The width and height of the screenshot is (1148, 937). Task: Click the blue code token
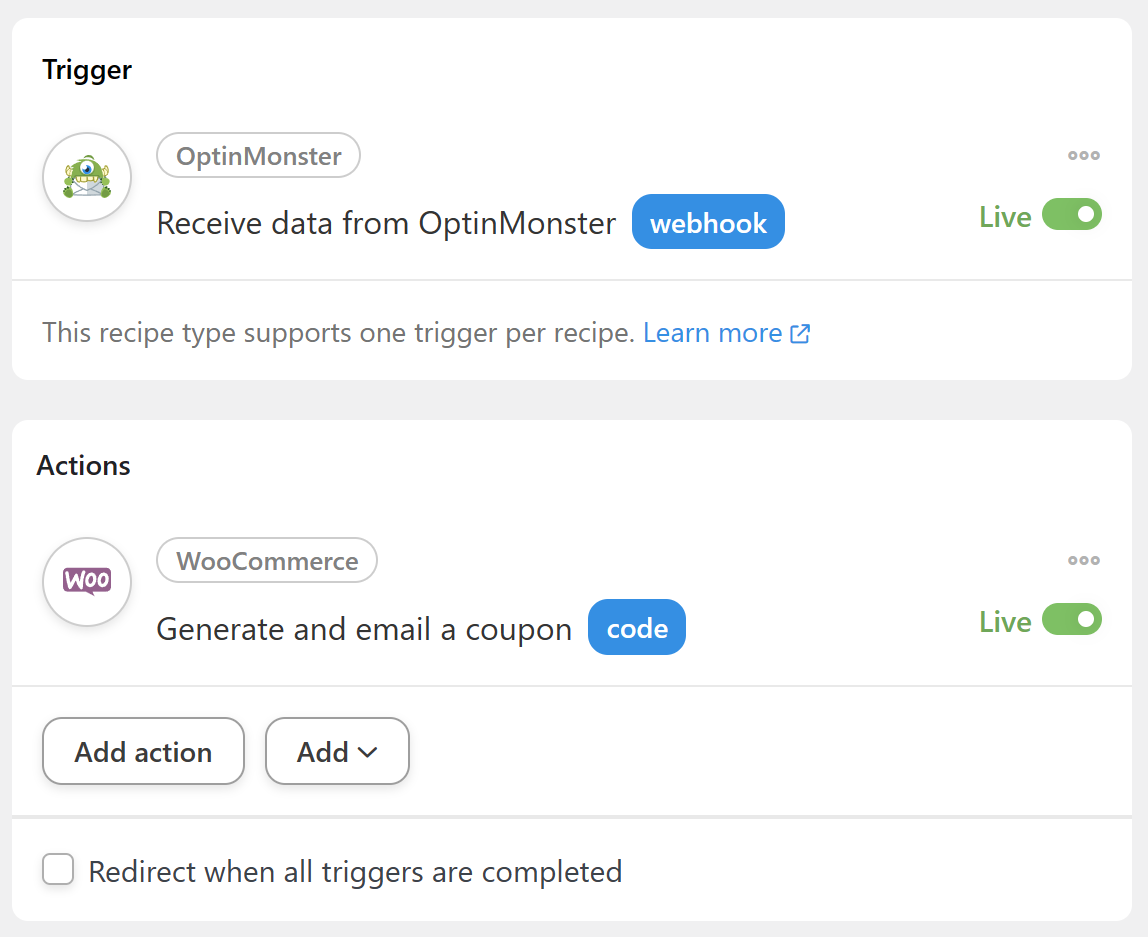(637, 627)
